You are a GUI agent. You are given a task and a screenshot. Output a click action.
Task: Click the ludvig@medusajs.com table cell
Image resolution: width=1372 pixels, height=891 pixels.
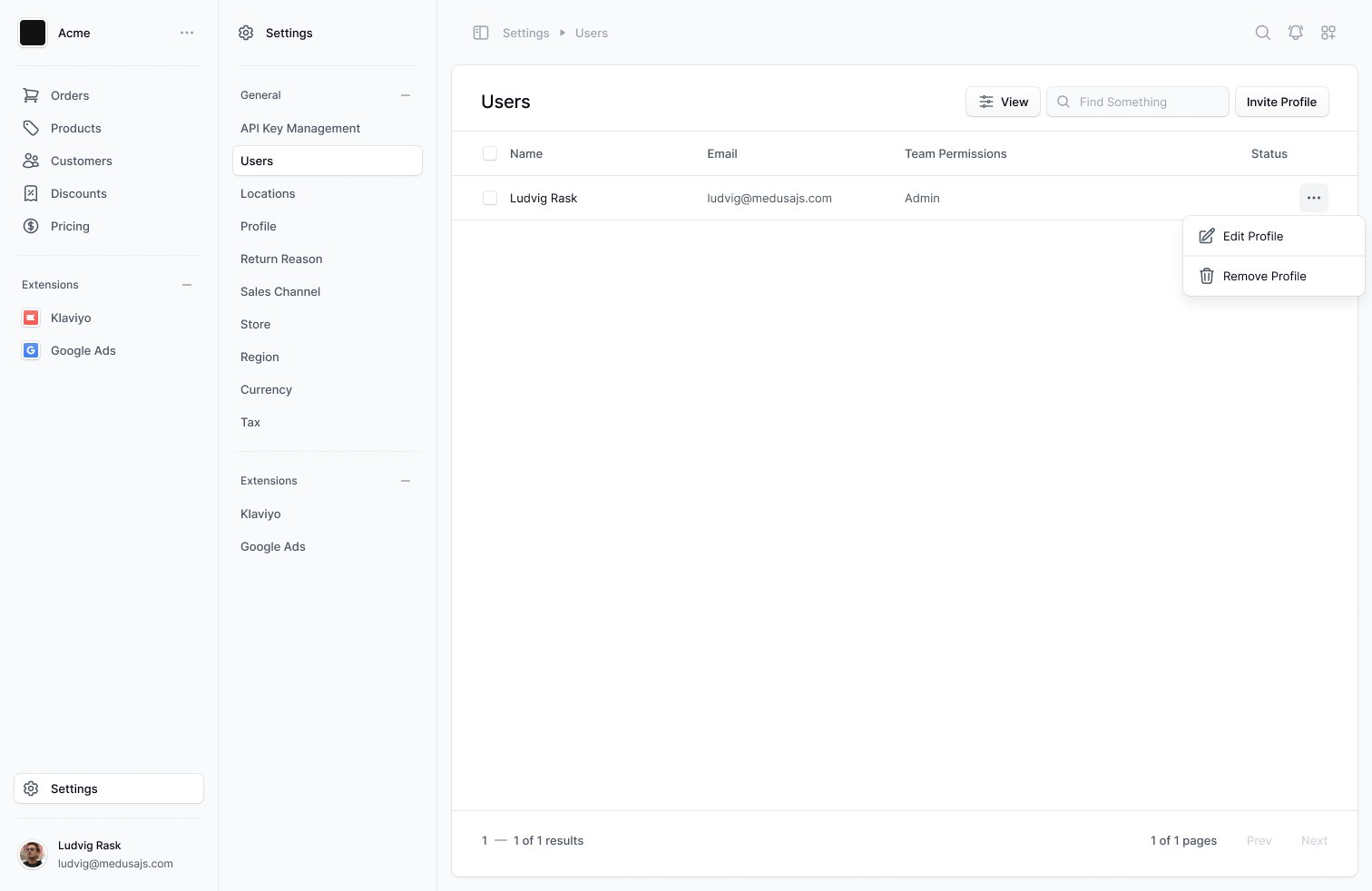[769, 198]
